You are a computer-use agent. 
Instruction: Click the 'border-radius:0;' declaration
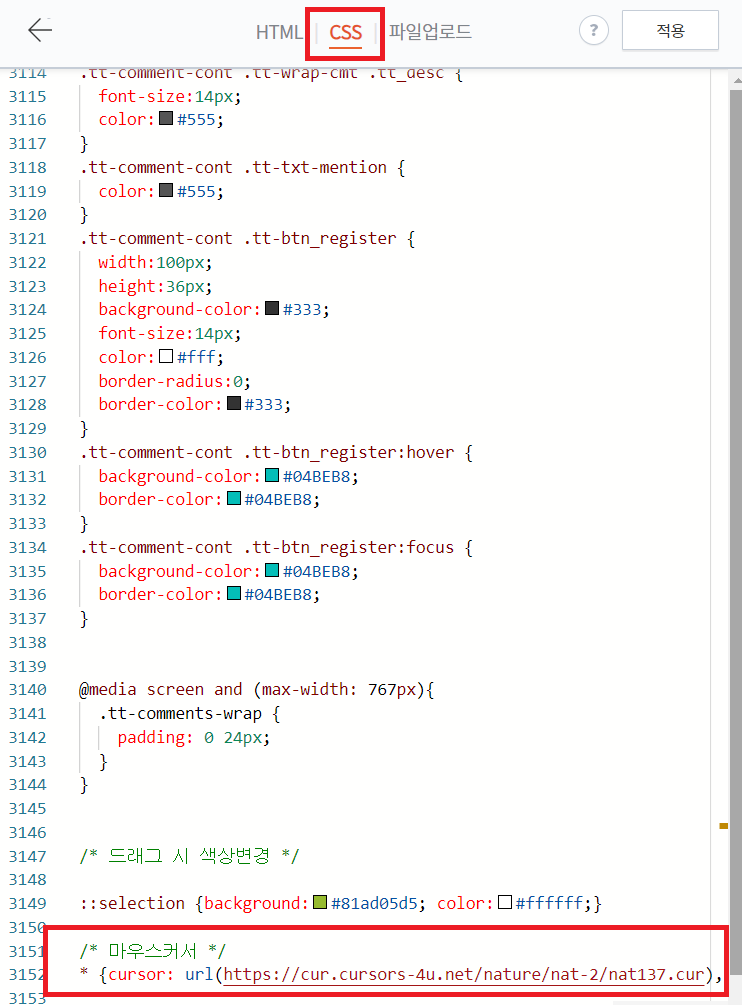(174, 381)
